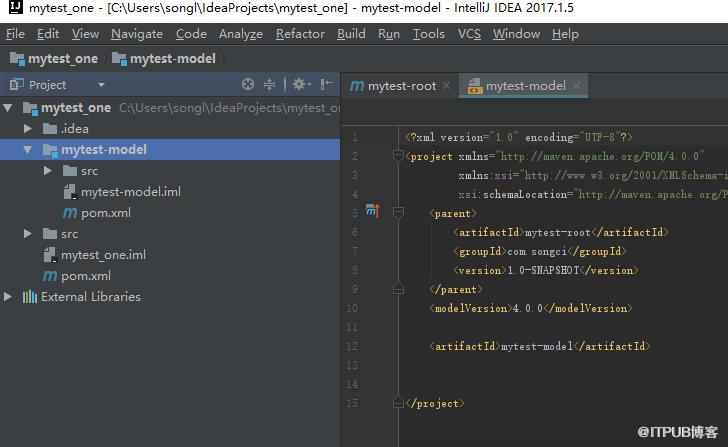Click mytest_one breadcrumb in navigation bar
Screen dimensions: 728x447
(54, 59)
